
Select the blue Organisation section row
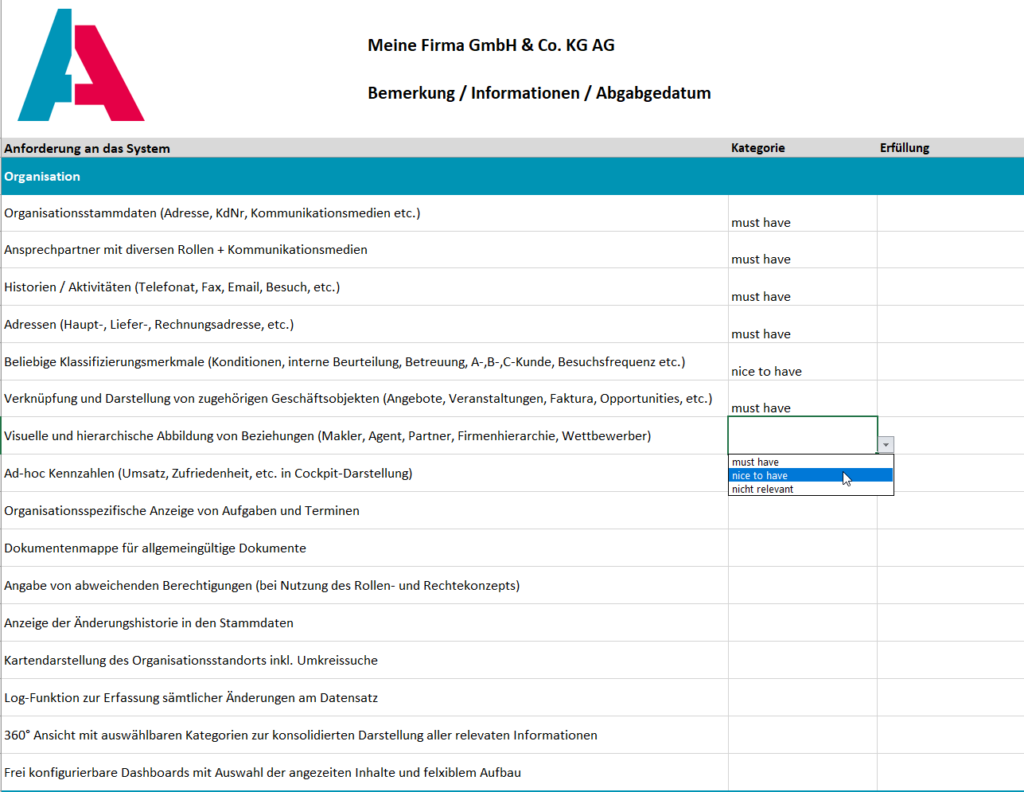[x=512, y=176]
